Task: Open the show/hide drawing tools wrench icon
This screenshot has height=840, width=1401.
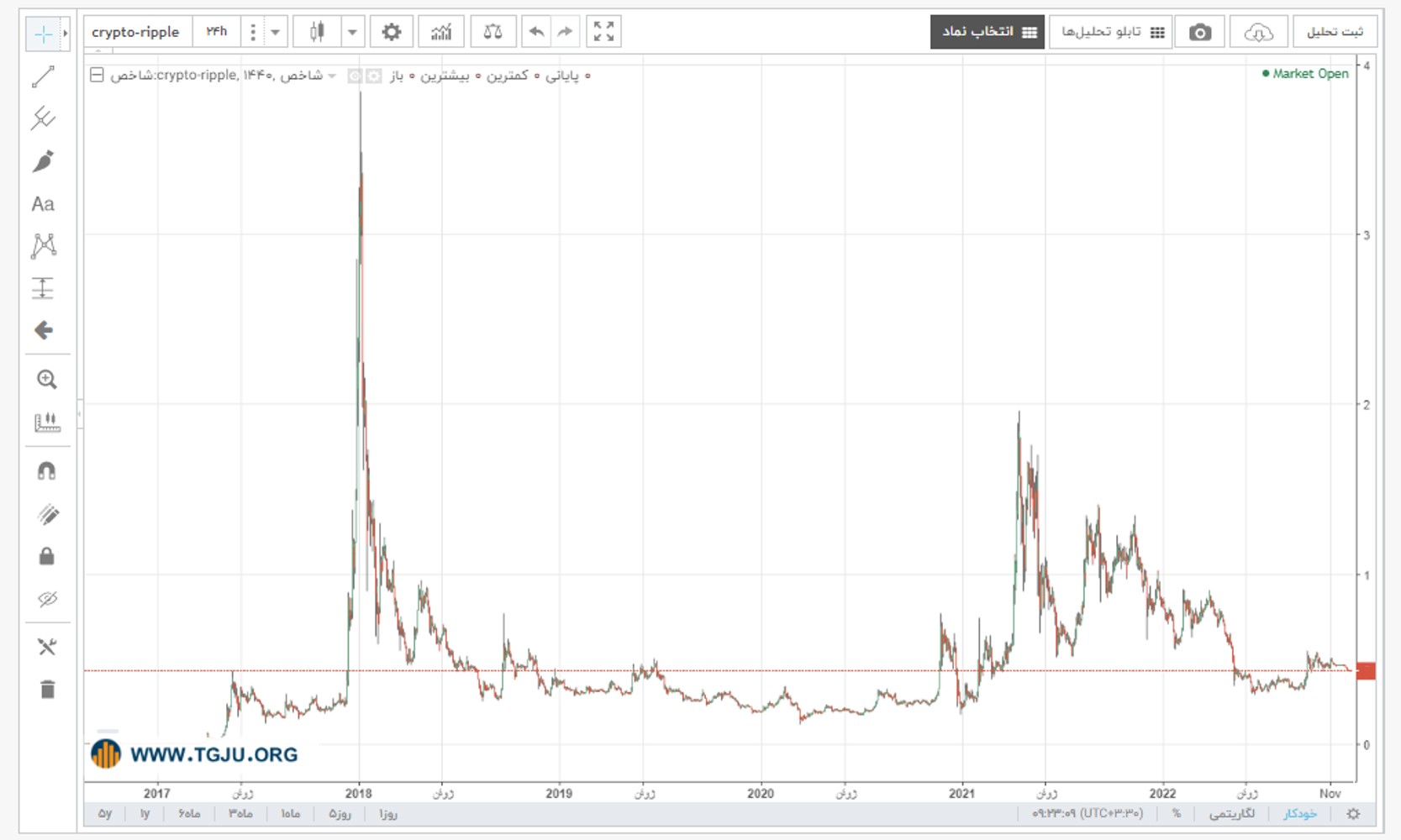Action: point(47,647)
